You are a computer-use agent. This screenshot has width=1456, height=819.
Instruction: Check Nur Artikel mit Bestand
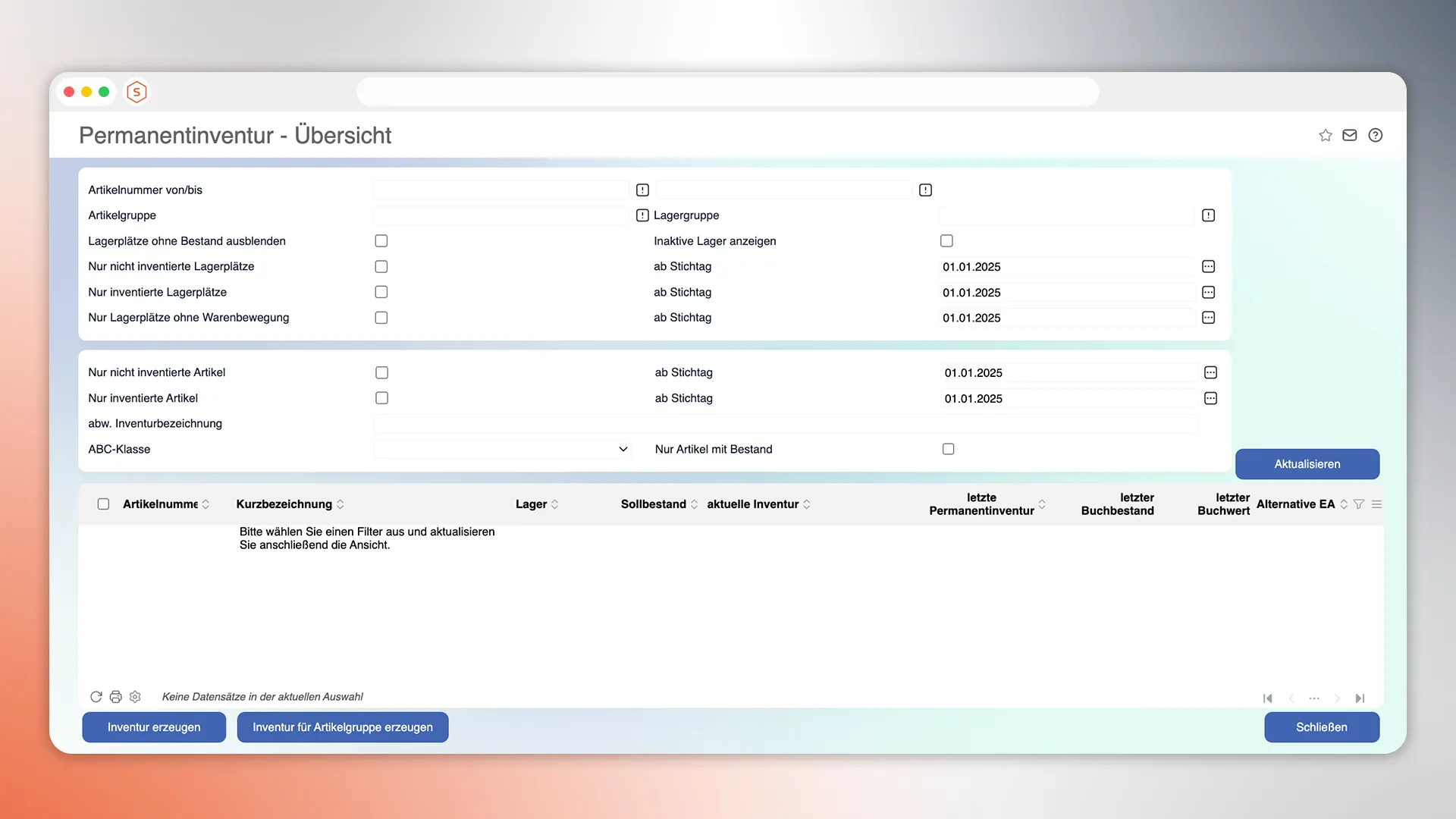click(948, 449)
